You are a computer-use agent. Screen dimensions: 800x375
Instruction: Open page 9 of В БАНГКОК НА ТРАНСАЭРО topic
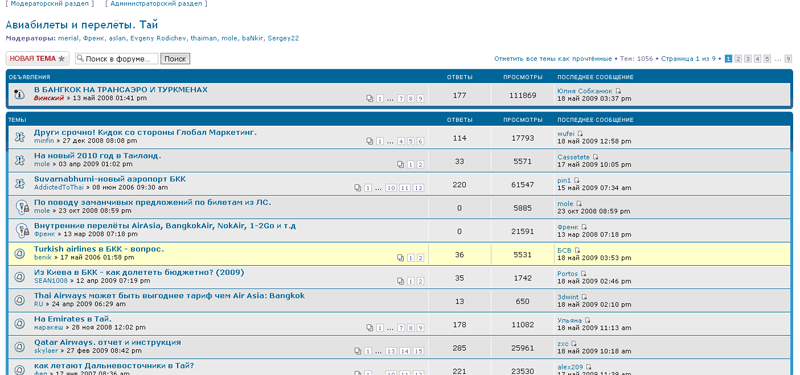(x=420, y=99)
